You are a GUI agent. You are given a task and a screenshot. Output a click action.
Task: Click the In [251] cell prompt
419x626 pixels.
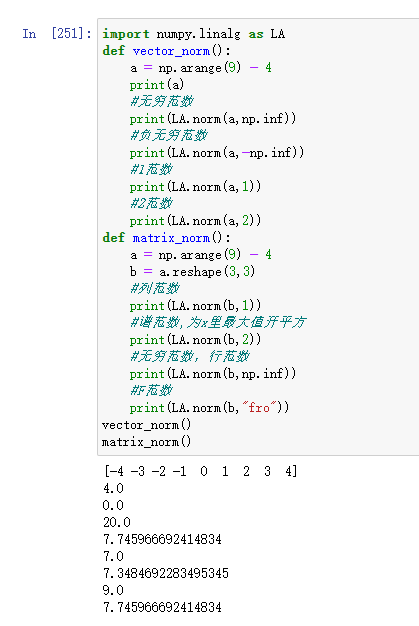click(x=57, y=34)
